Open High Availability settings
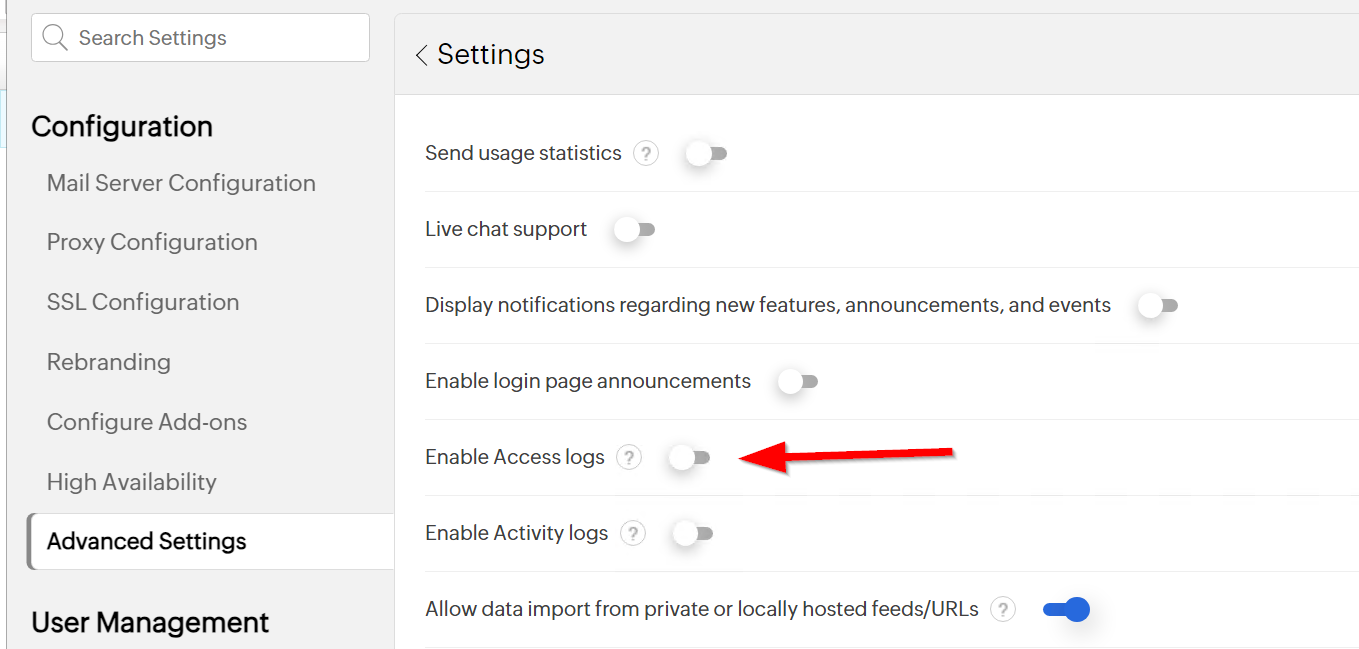1359x649 pixels. [131, 482]
